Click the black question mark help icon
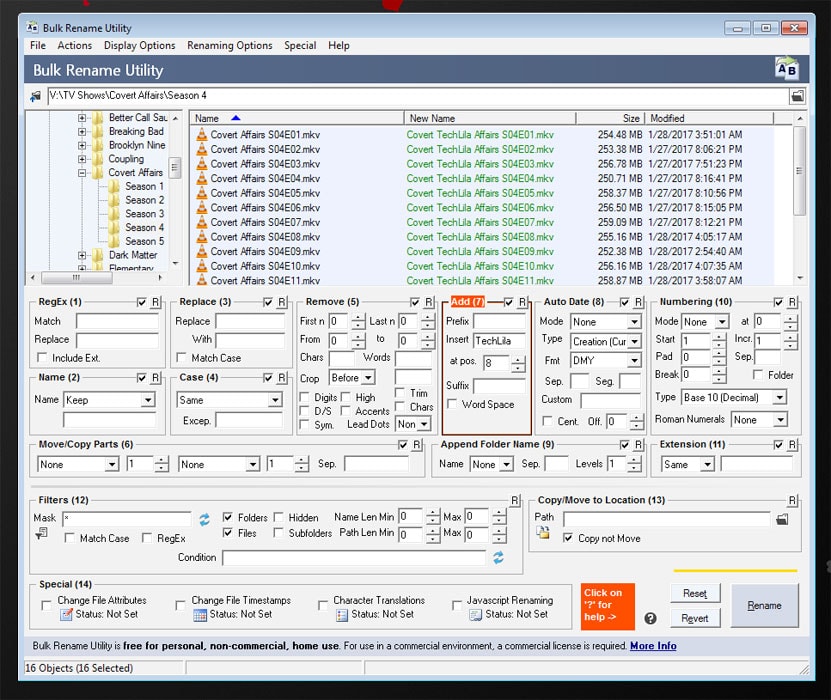The image size is (831, 700). tap(650, 618)
